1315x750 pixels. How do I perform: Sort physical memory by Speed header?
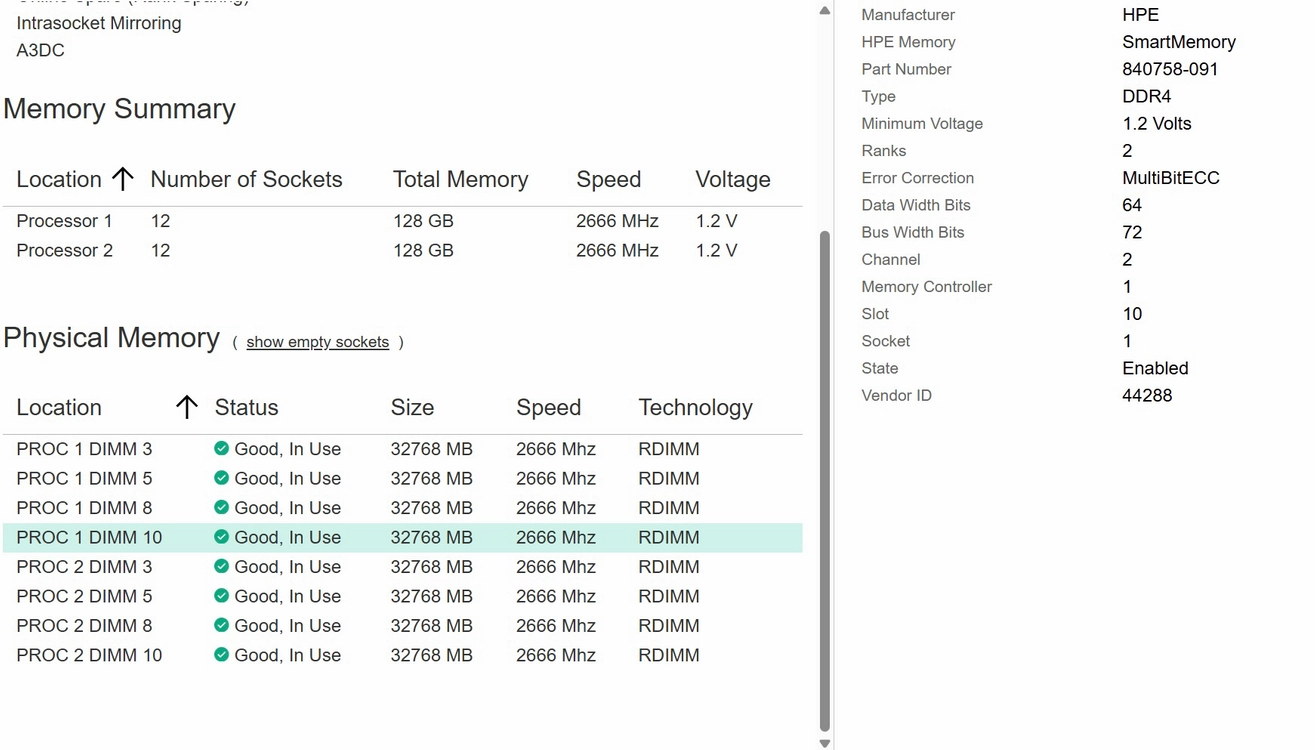[548, 407]
